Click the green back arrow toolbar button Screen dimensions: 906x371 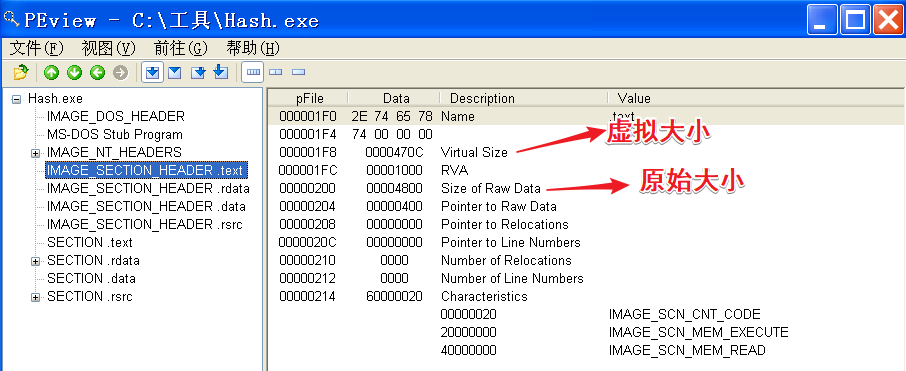pyautogui.click(x=97, y=72)
